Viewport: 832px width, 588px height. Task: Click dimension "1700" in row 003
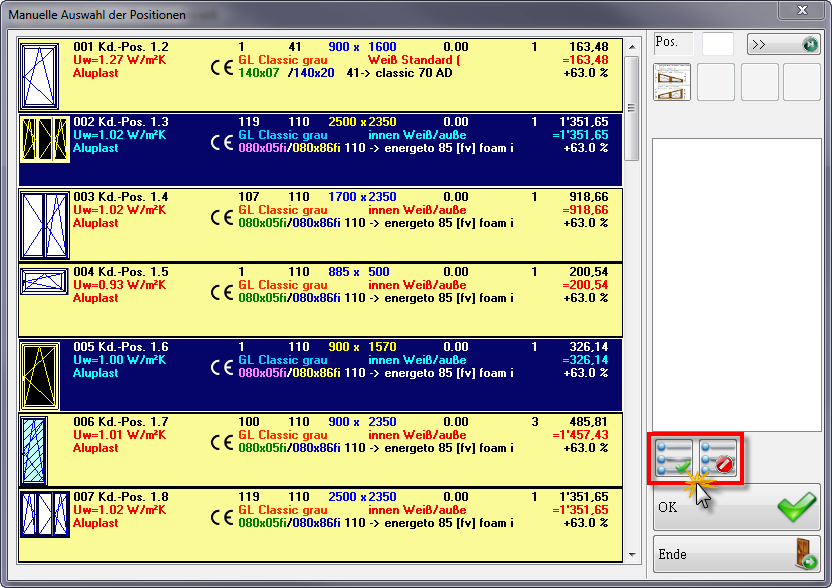342,197
